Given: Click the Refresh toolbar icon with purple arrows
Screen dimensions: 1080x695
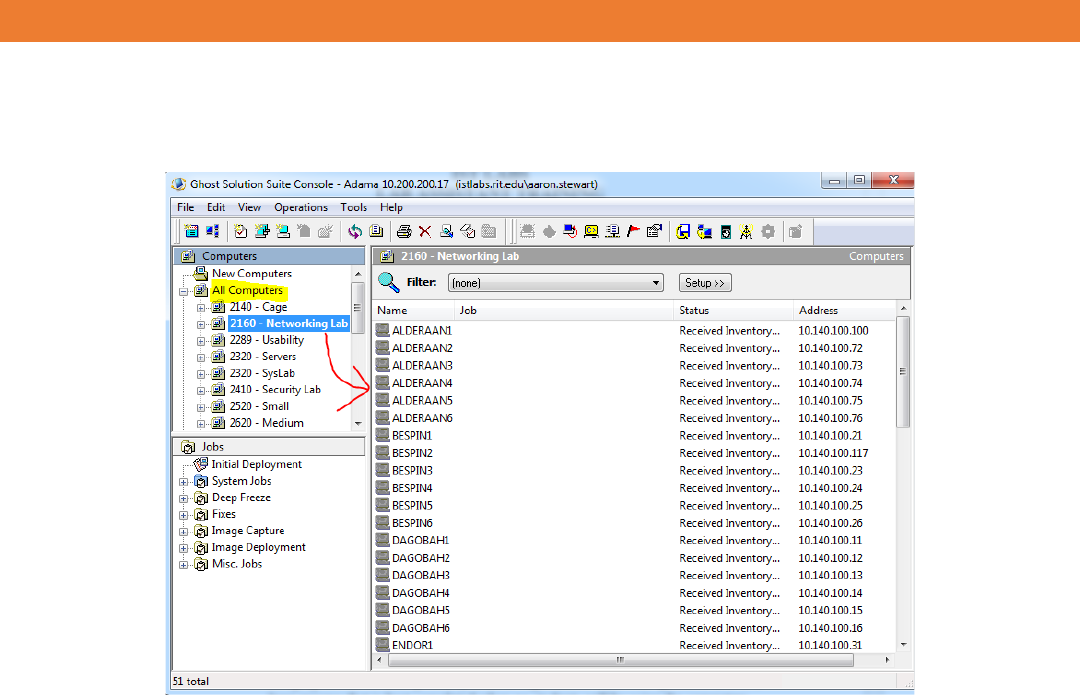Looking at the screenshot, I should [x=355, y=231].
